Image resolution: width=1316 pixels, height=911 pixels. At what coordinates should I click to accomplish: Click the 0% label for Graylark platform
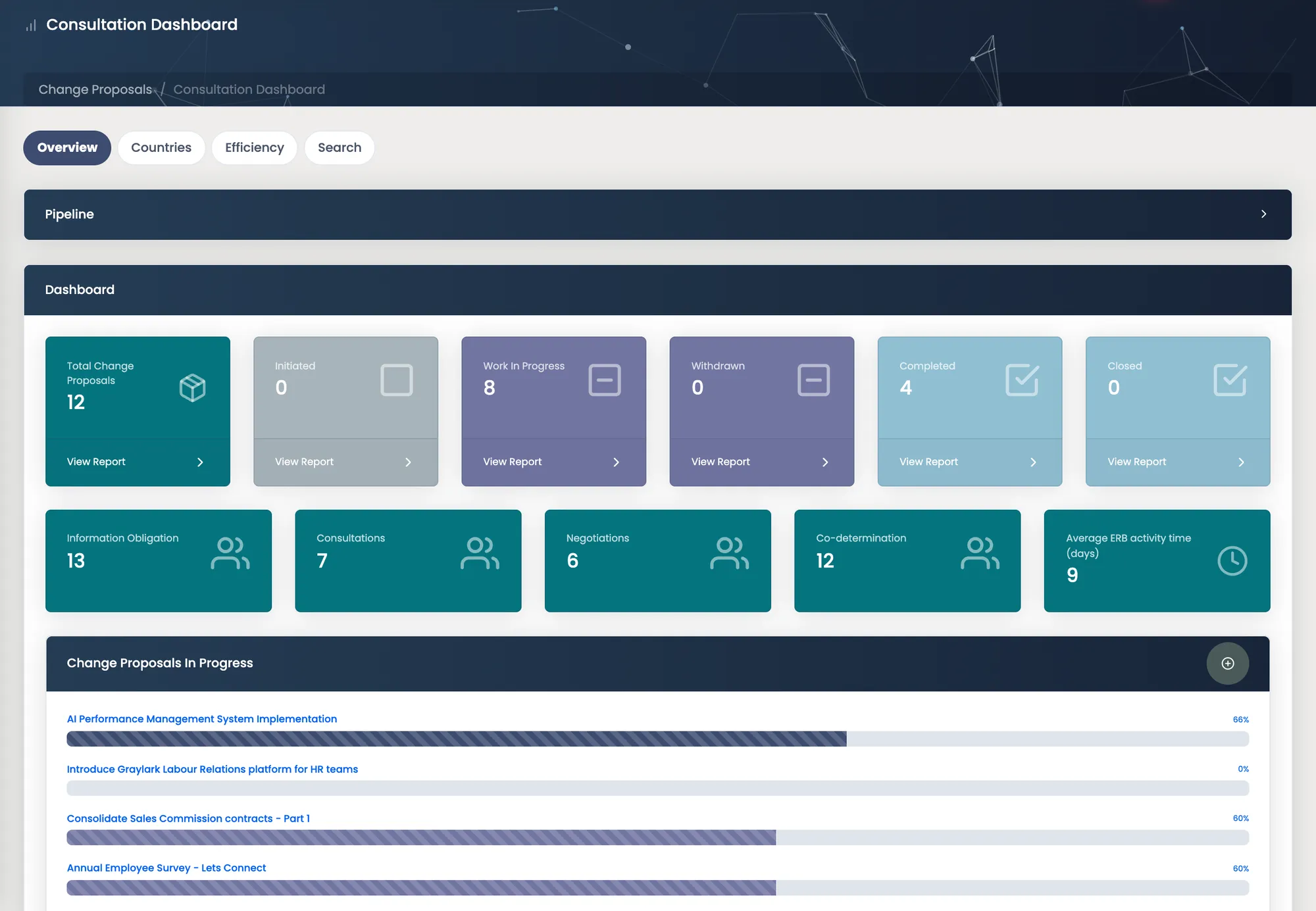[x=1243, y=769]
